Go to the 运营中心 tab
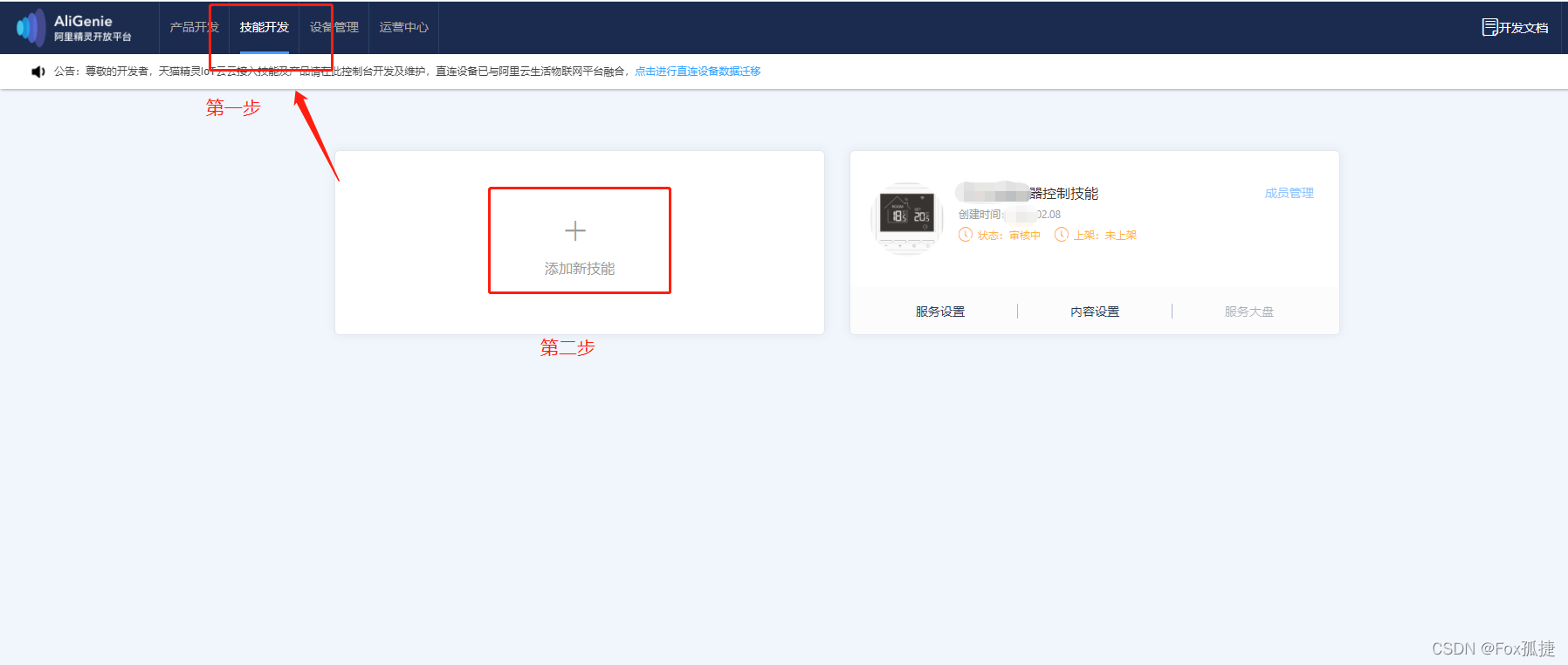Screen dimensions: 1568x665 (x=404, y=27)
